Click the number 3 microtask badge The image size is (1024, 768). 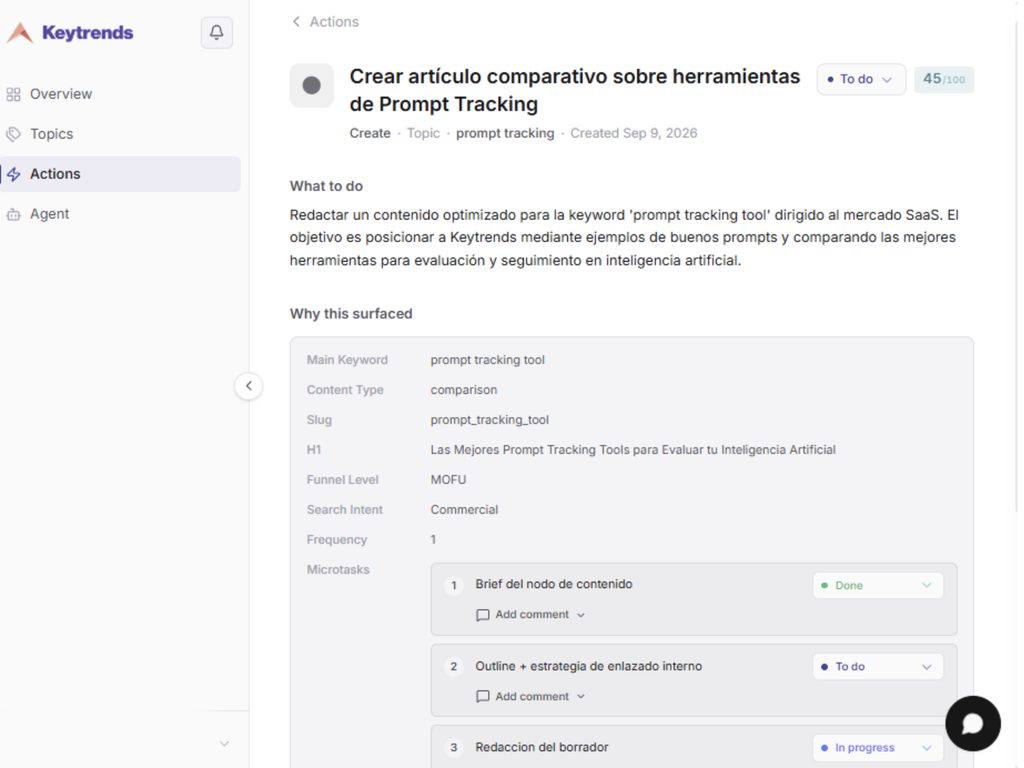tap(454, 748)
